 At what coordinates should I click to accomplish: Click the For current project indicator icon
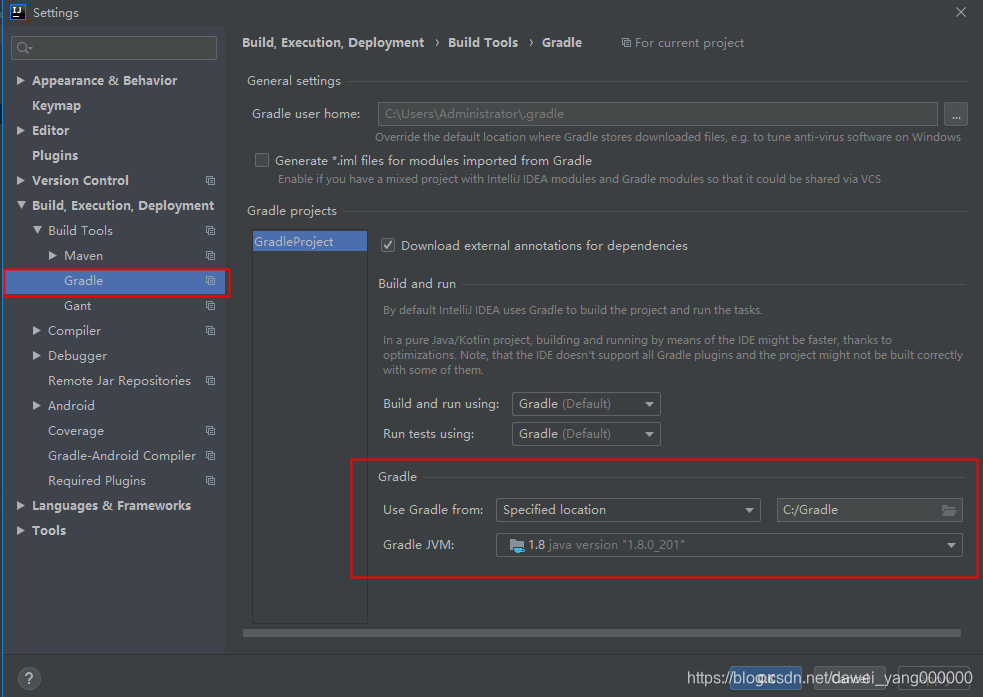[x=626, y=43]
